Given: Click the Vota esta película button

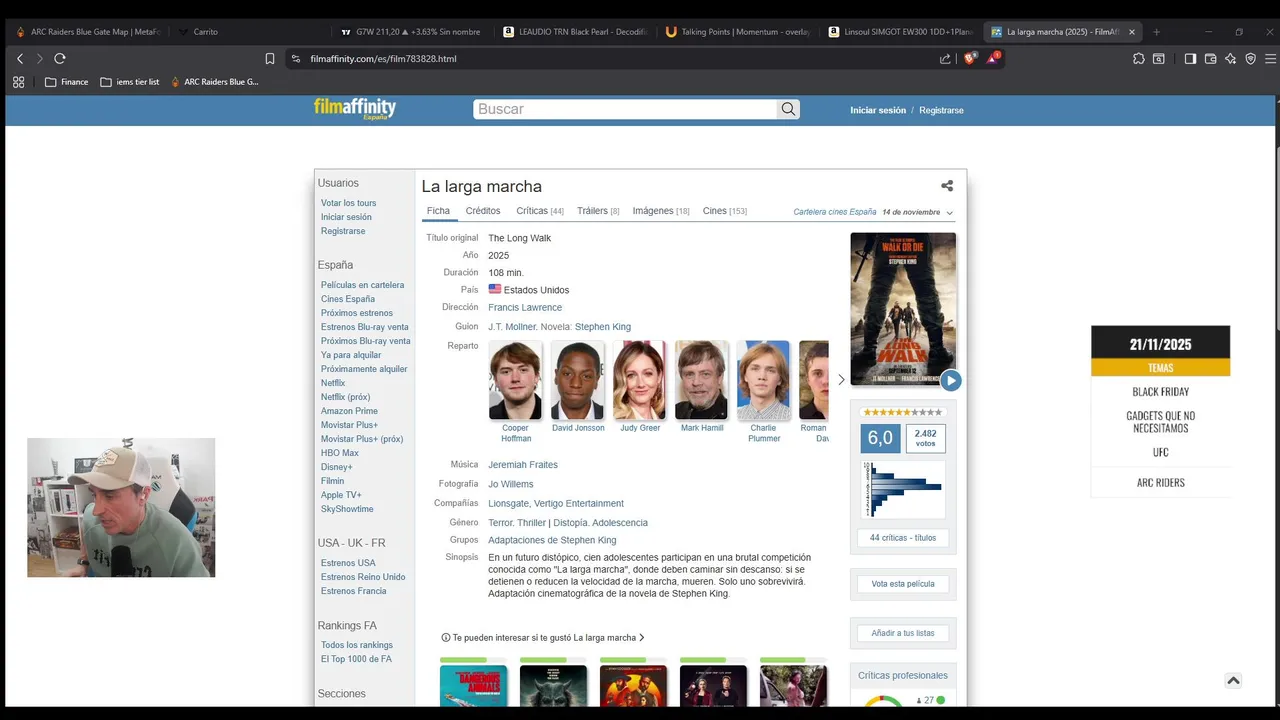Looking at the screenshot, I should click(903, 584).
